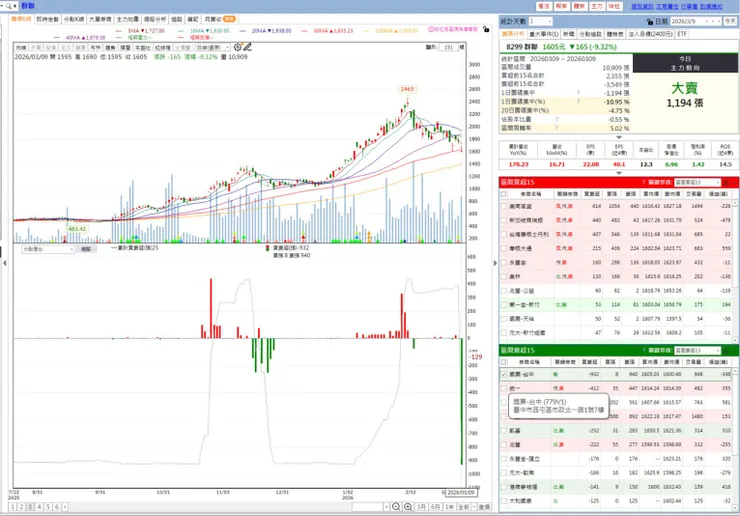740x516 pixels.
Task: Click the 買超15 table vertical scrollbar
Action: click(735, 269)
